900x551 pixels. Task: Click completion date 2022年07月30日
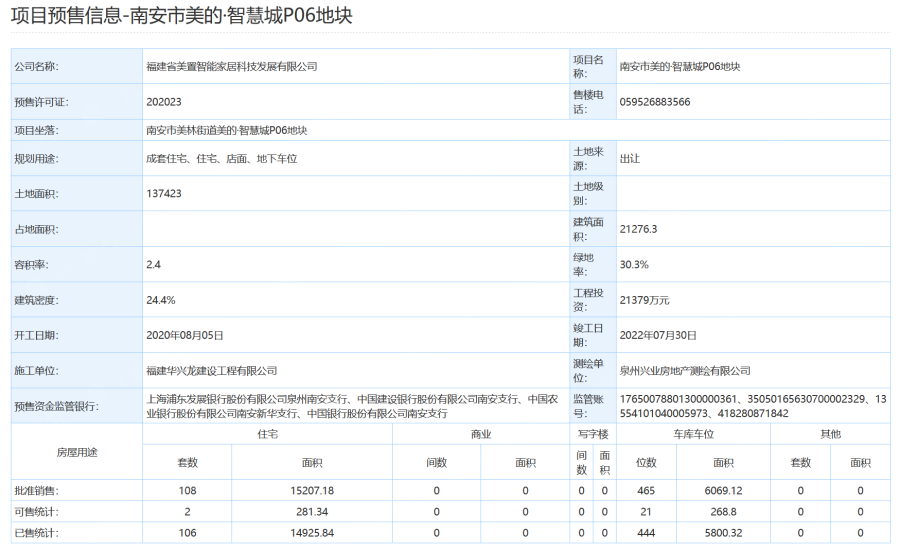point(658,335)
